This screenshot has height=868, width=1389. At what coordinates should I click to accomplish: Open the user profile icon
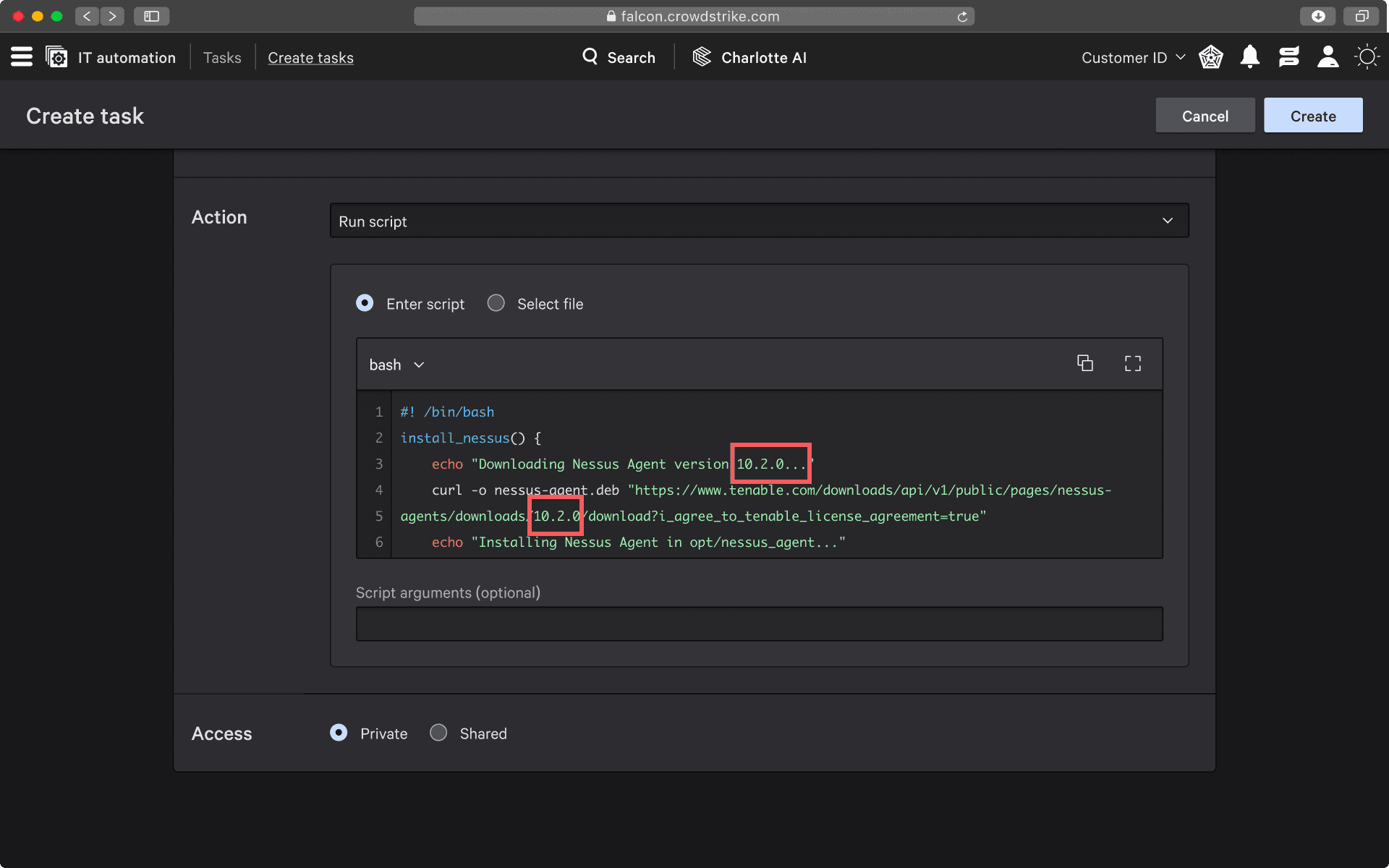pos(1328,57)
